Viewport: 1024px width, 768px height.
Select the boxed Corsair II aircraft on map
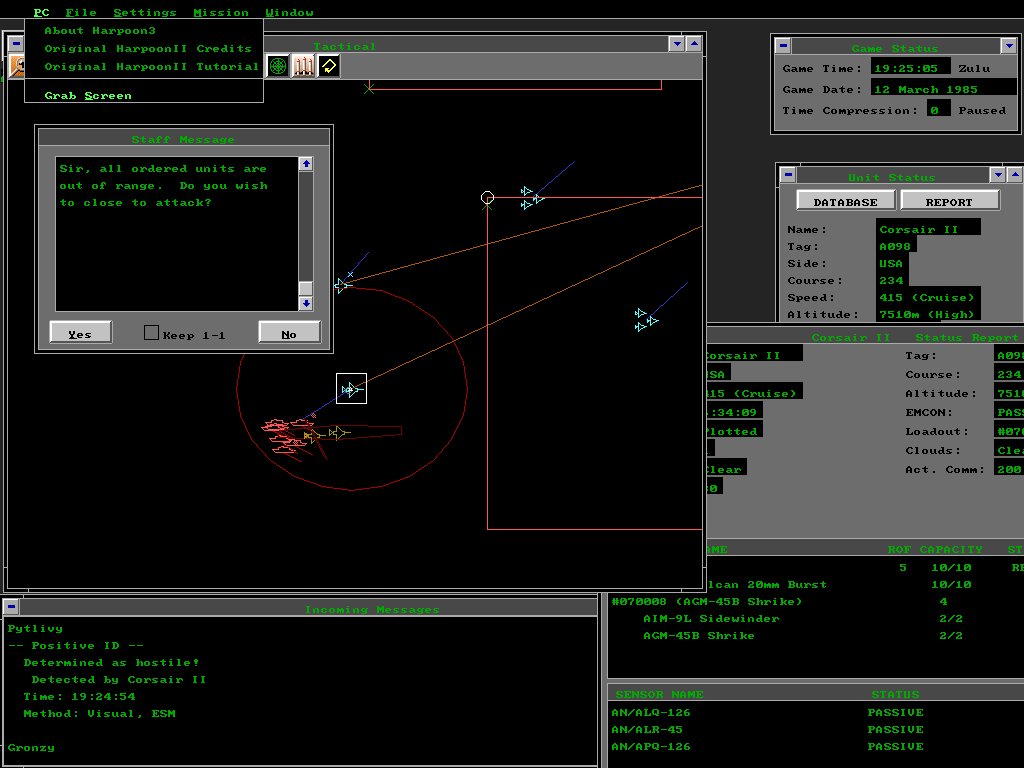point(351,389)
